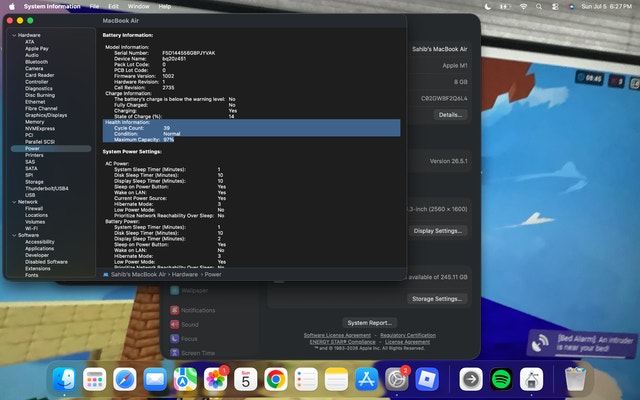This screenshot has width=640, height=400.
Task: Collapse the Software section in sidebar
Action: (14, 236)
